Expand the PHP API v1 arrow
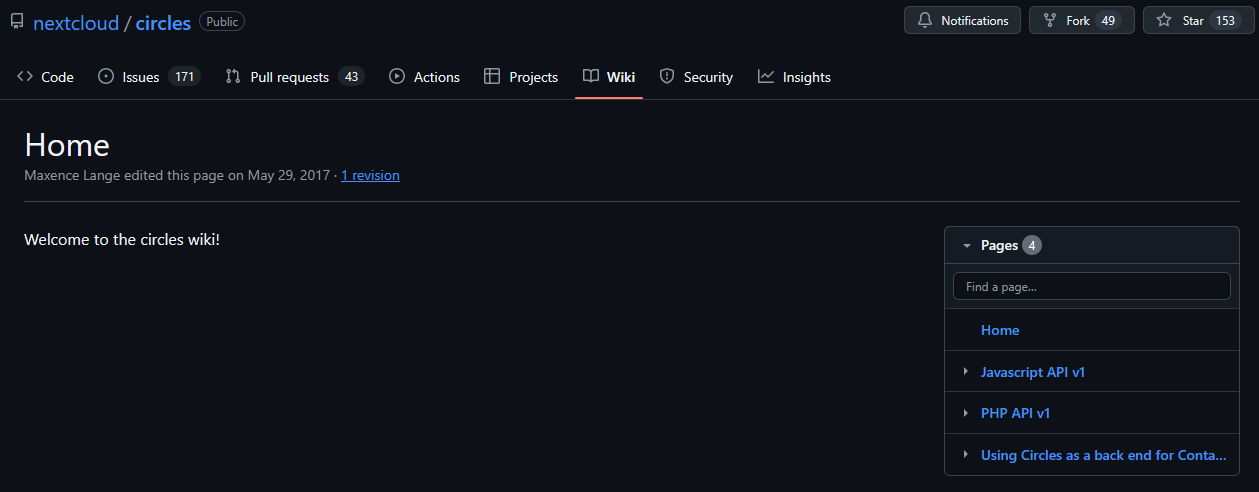The width and height of the screenshot is (1259, 492). tap(966, 413)
